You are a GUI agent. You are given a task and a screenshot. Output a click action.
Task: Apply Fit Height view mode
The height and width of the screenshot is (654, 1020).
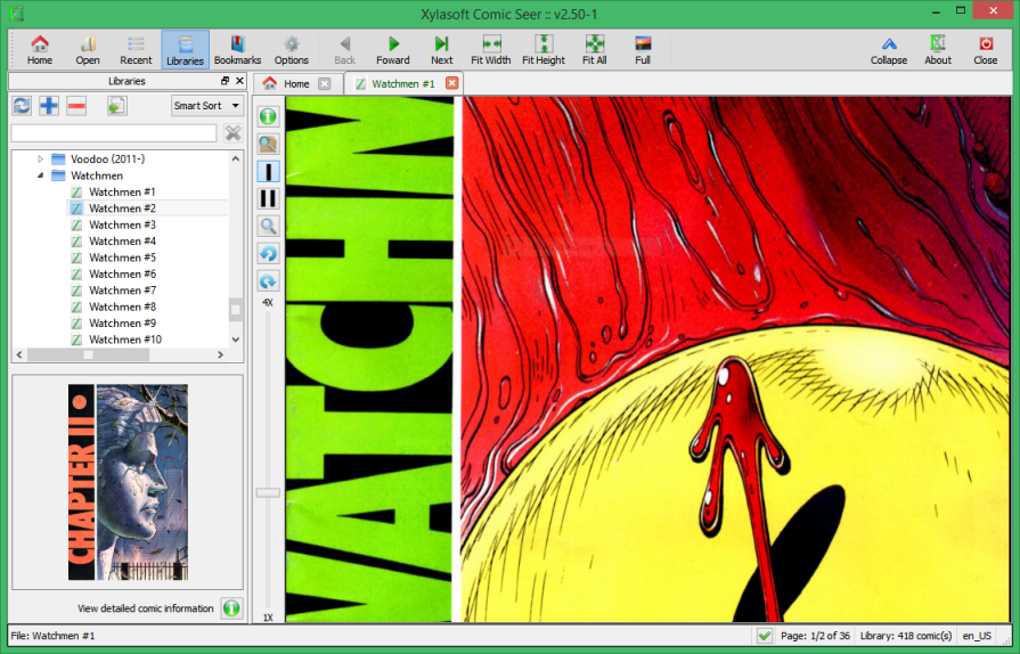click(x=544, y=50)
